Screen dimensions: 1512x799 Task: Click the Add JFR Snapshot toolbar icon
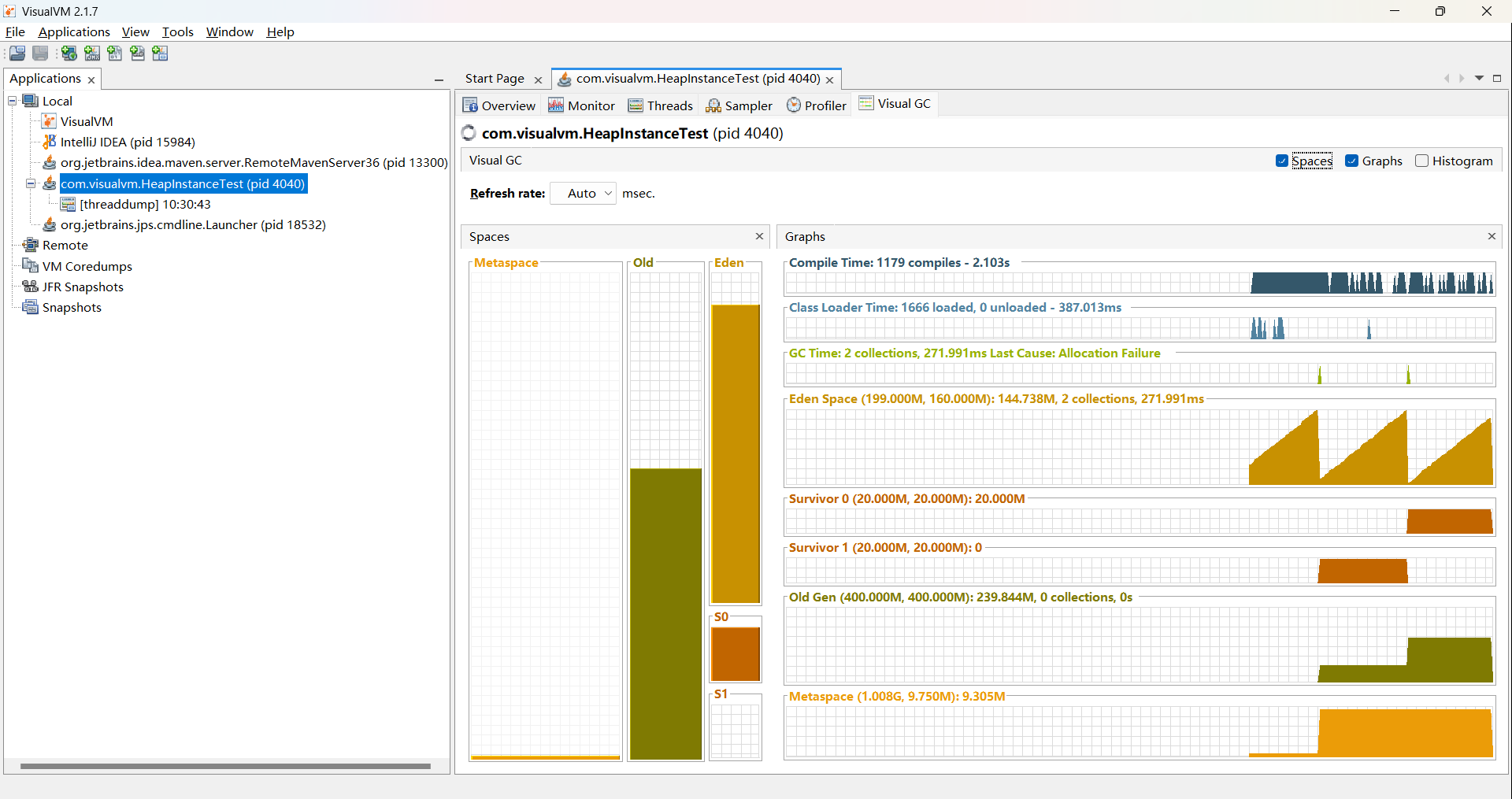pos(138,54)
